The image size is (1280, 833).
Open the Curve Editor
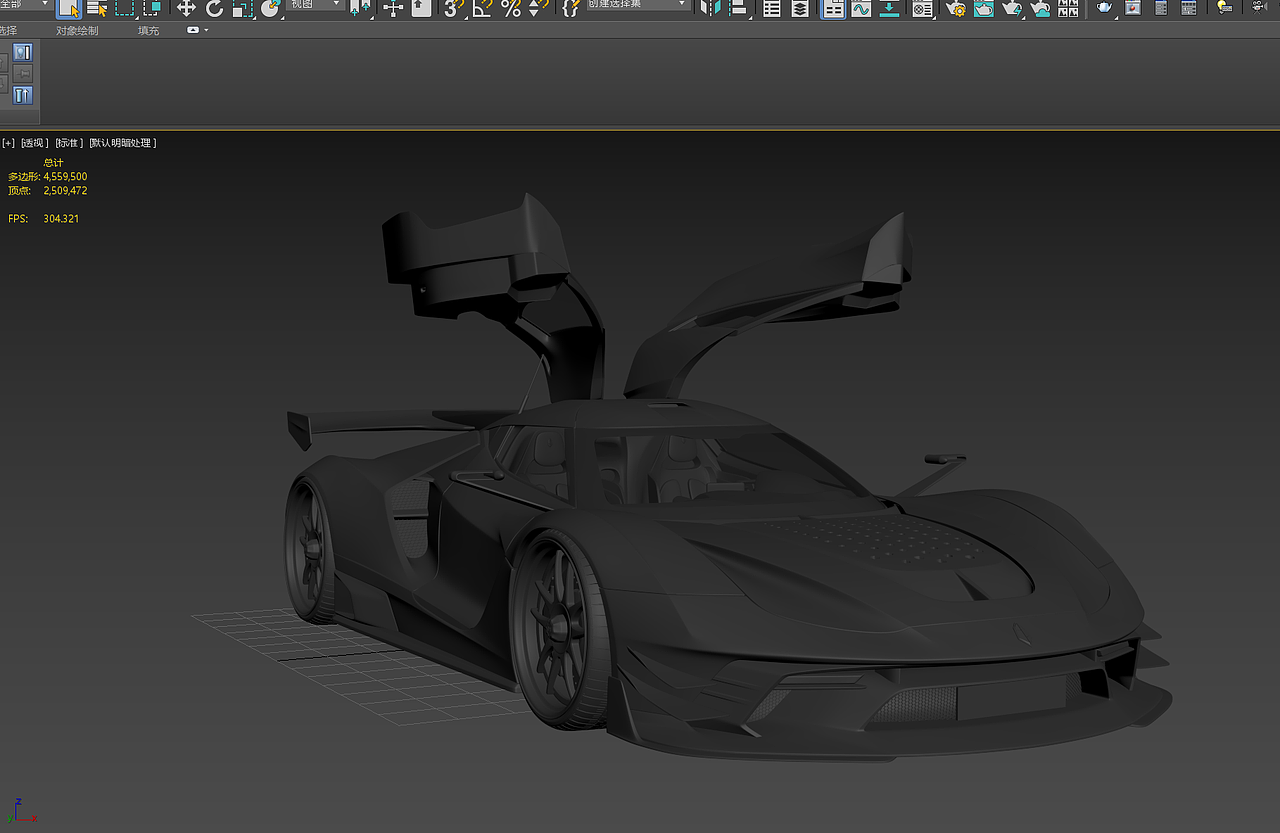click(860, 9)
